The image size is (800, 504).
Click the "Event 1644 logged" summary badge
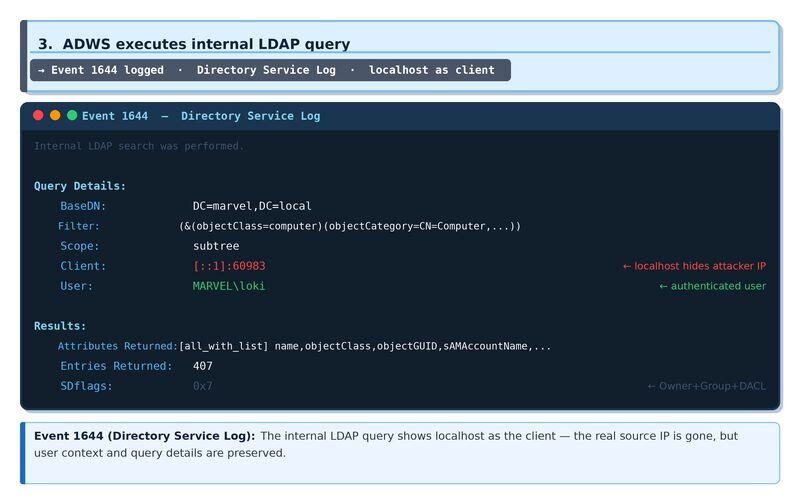click(270, 70)
